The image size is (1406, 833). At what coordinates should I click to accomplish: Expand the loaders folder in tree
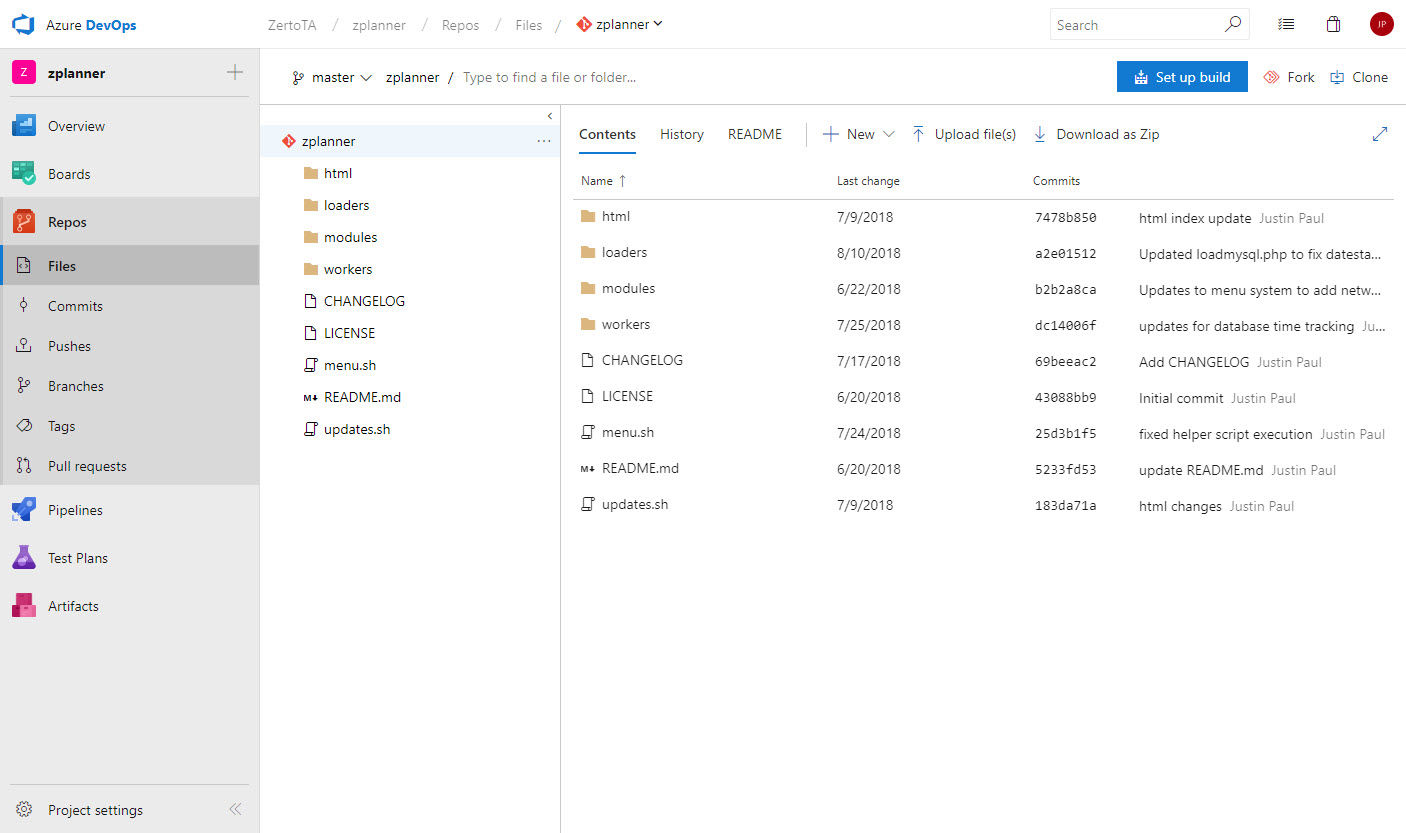pos(335,205)
